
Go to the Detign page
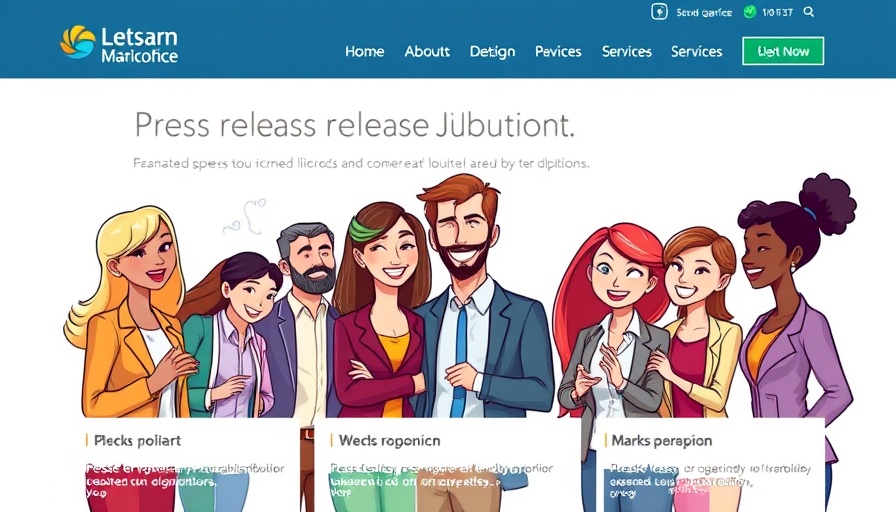pyautogui.click(x=492, y=52)
